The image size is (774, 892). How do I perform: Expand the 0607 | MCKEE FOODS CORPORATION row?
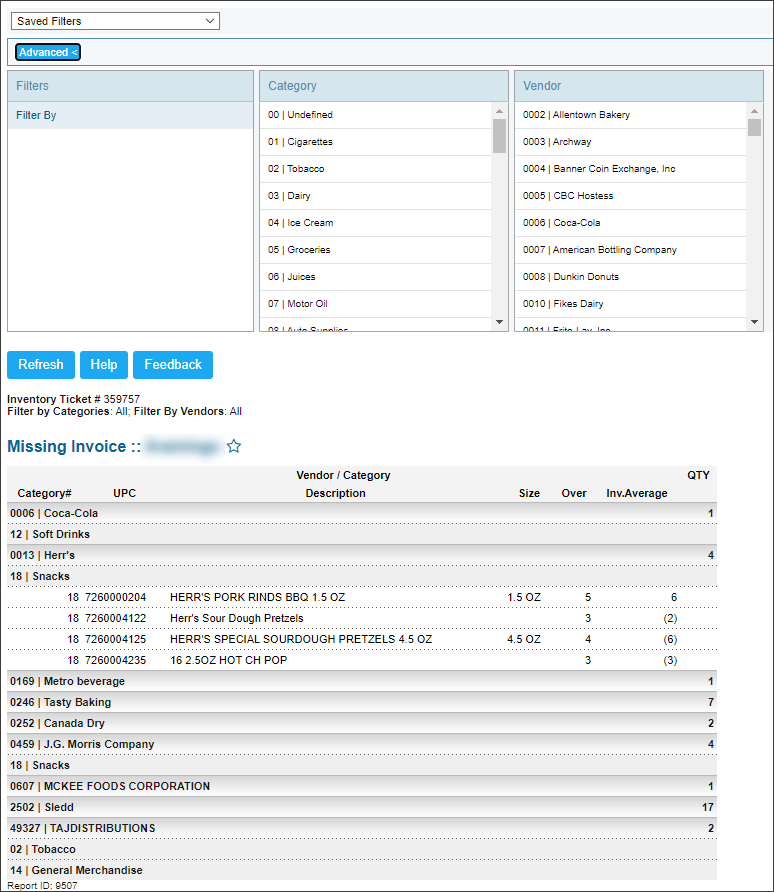click(x=362, y=787)
